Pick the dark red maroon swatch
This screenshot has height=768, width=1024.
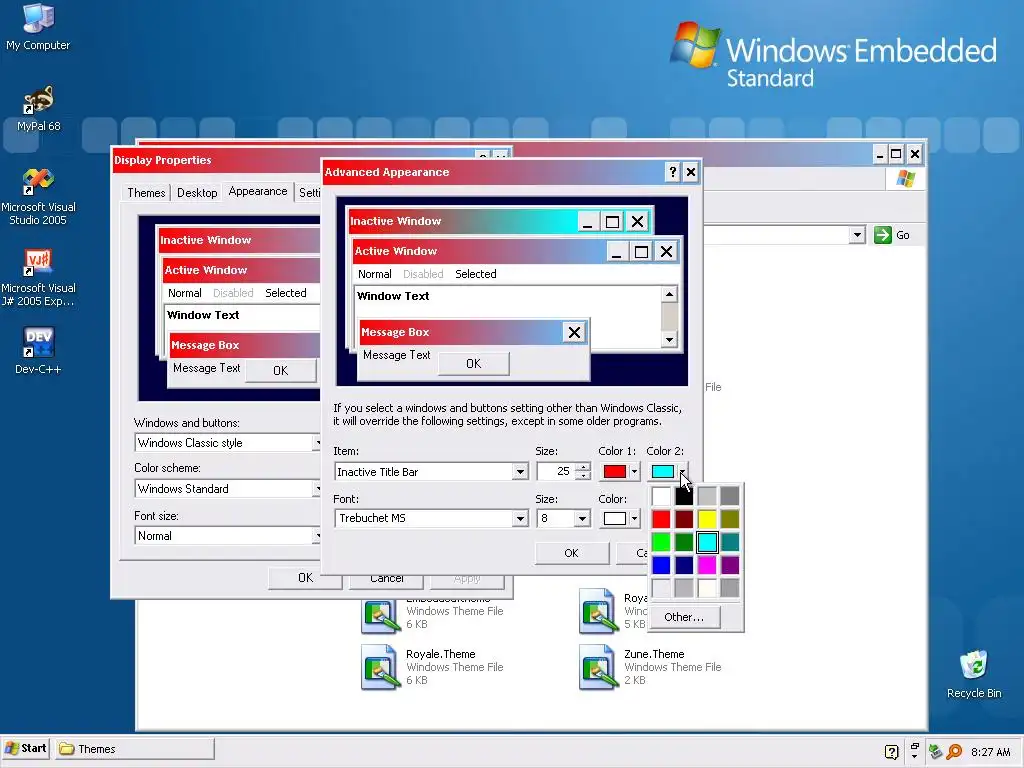684,519
